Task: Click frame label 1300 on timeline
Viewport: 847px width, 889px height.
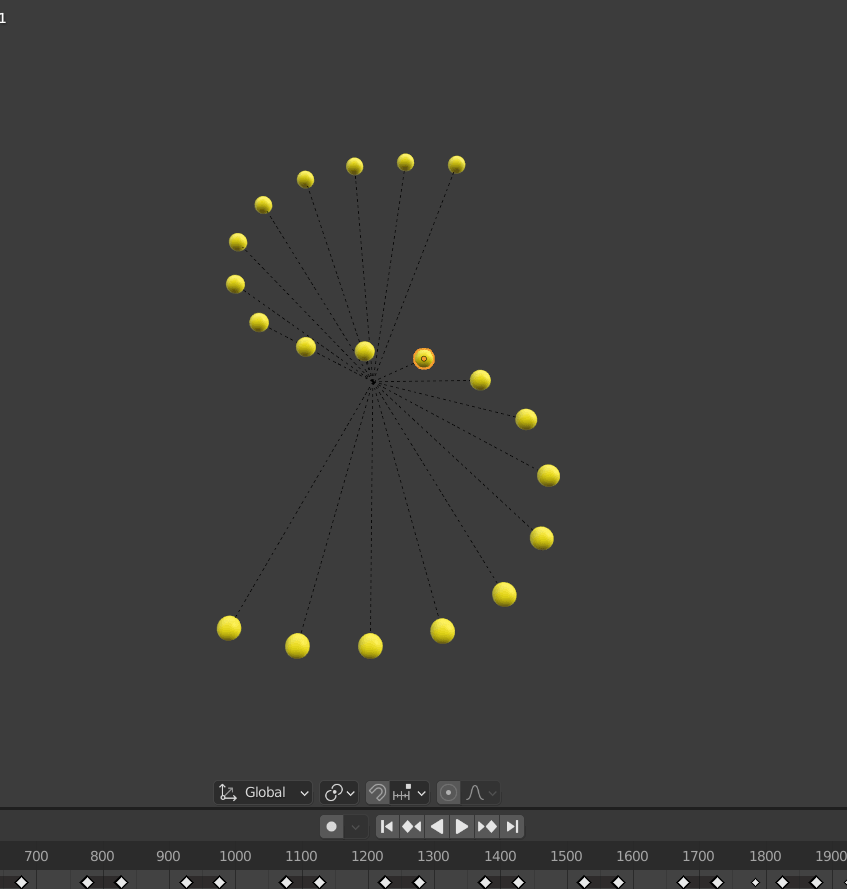Action: tap(433, 856)
